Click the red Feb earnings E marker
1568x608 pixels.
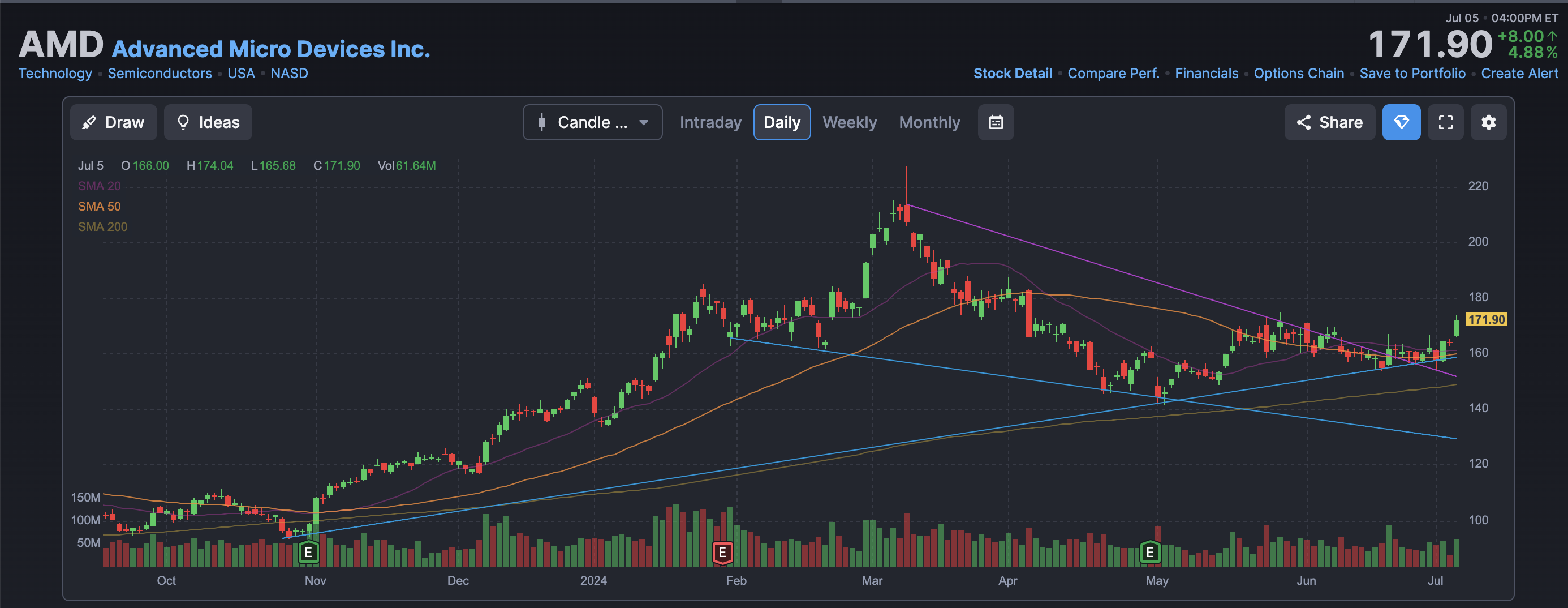(722, 552)
